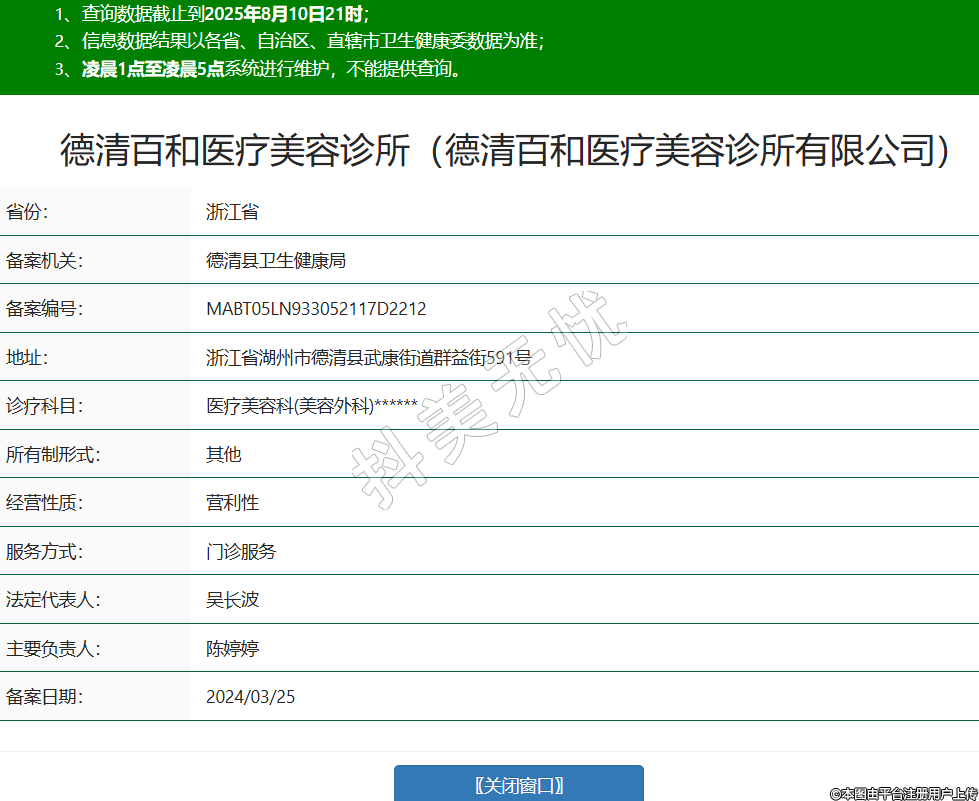Image resolution: width=979 pixels, height=801 pixels.
Task: Click the 备案日期 value 2024/03/25
Action: (x=250, y=697)
